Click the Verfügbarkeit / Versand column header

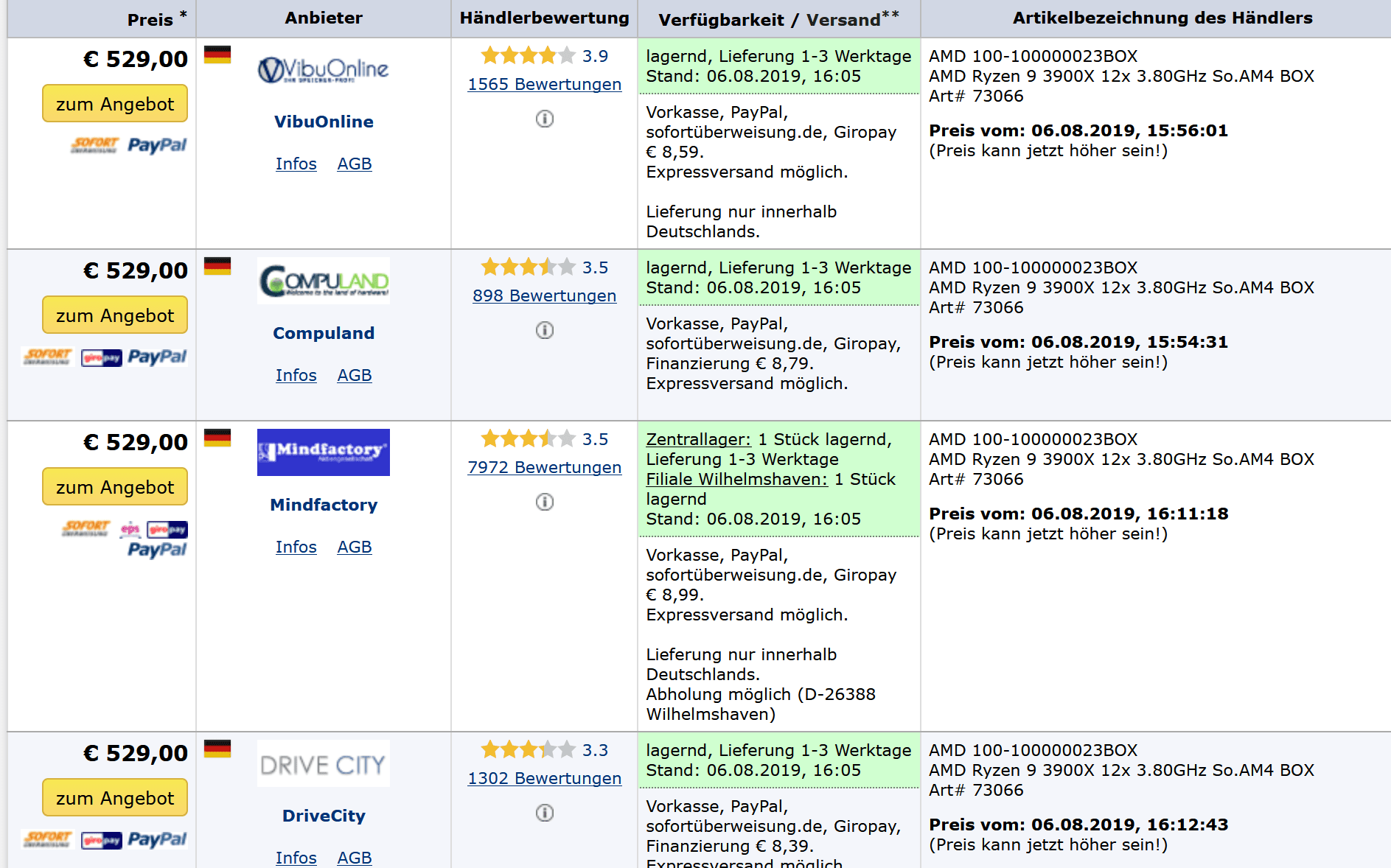[x=778, y=18]
